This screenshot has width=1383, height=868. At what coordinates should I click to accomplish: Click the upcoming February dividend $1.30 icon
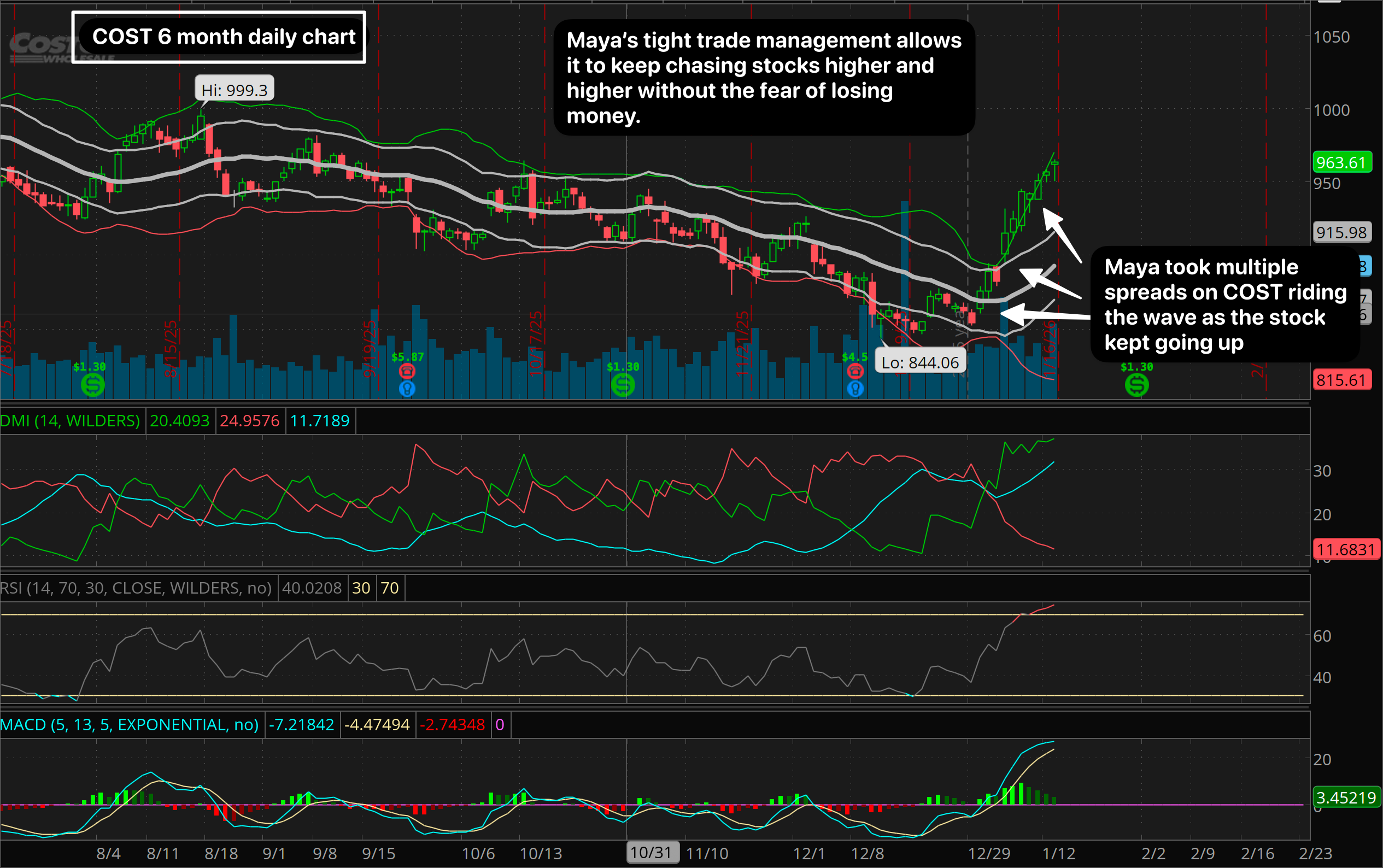(1136, 384)
